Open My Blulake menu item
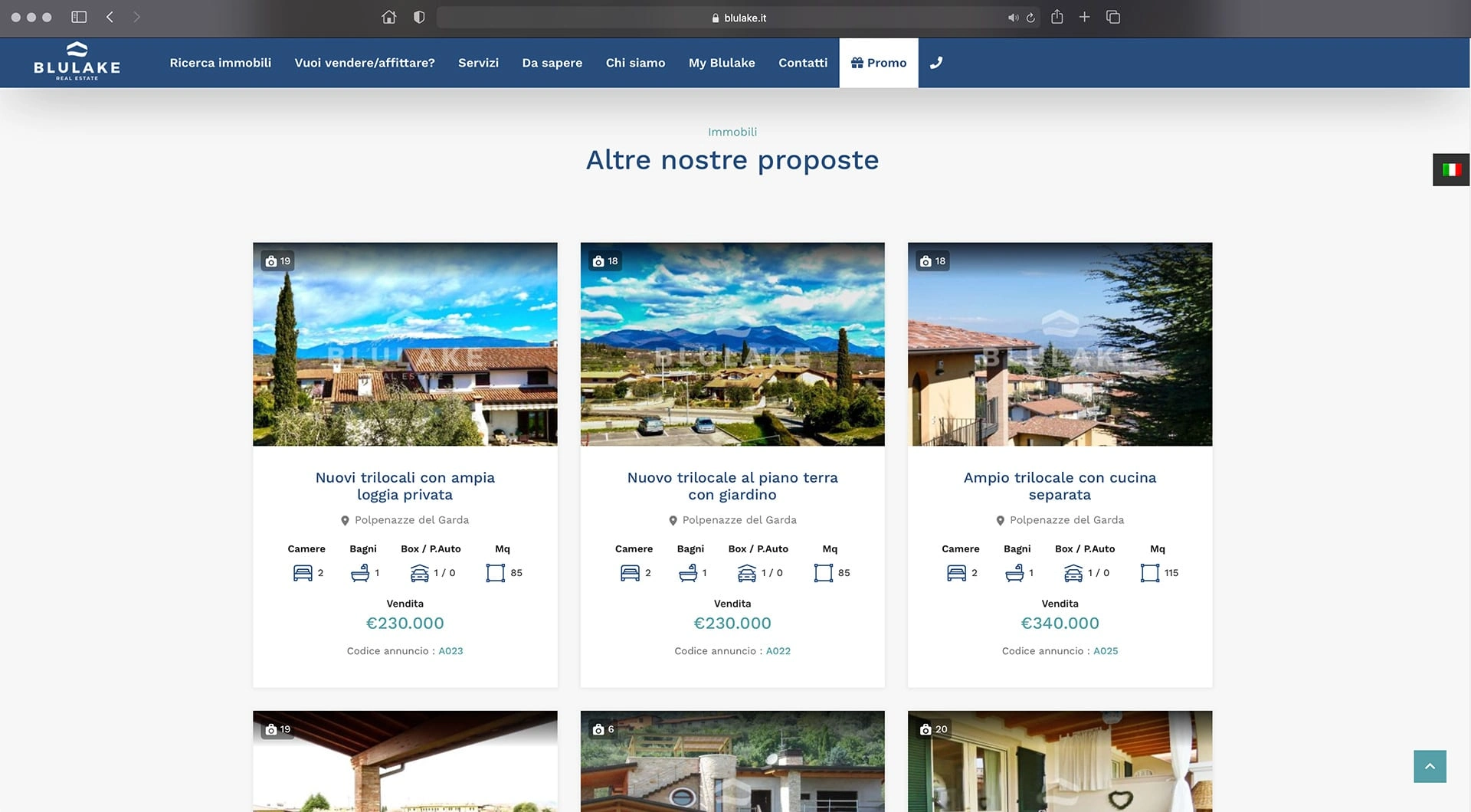The width and height of the screenshot is (1471, 812). click(722, 63)
